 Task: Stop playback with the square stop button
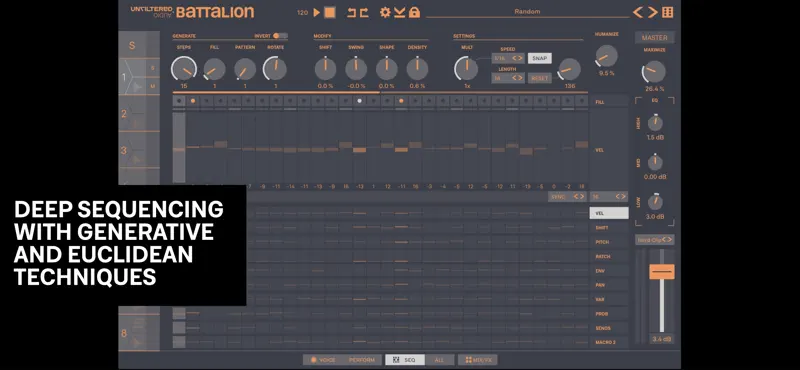[x=330, y=12]
